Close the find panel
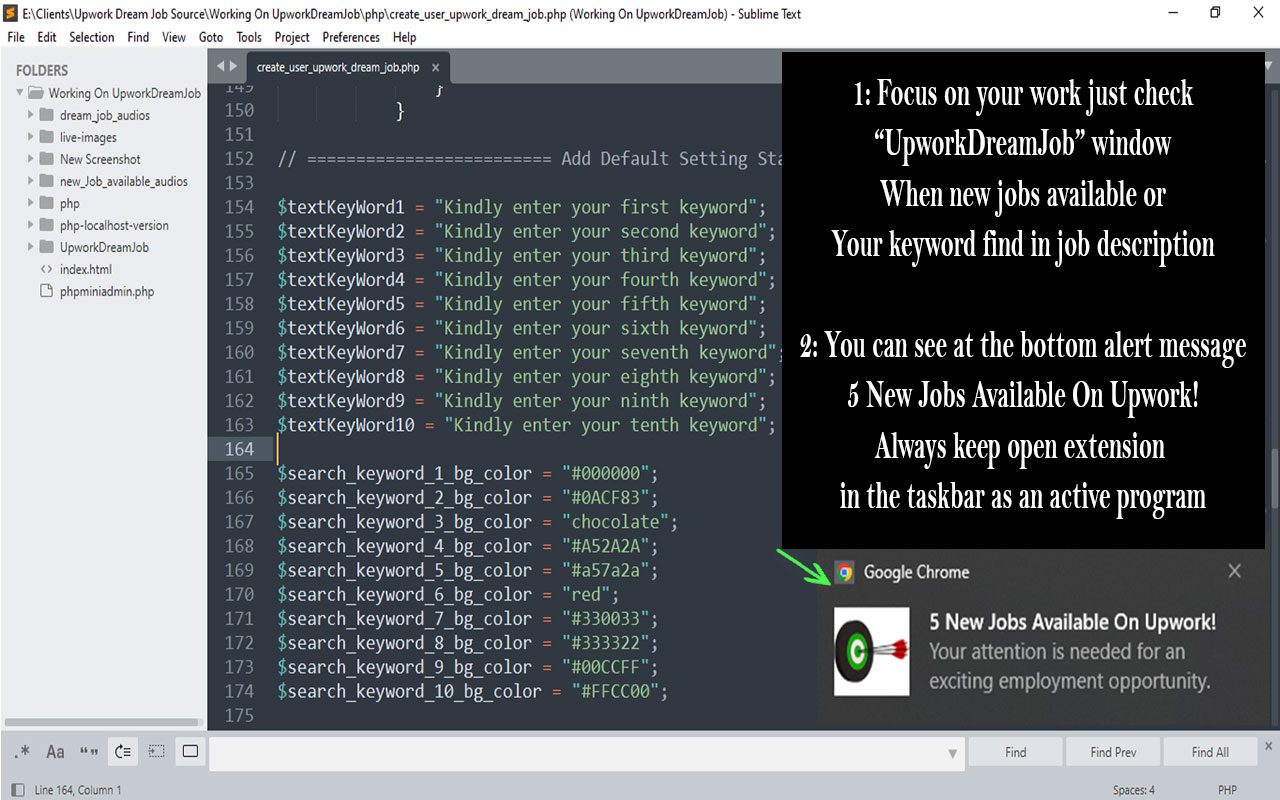Viewport: 1280px width, 800px height. point(1269,746)
